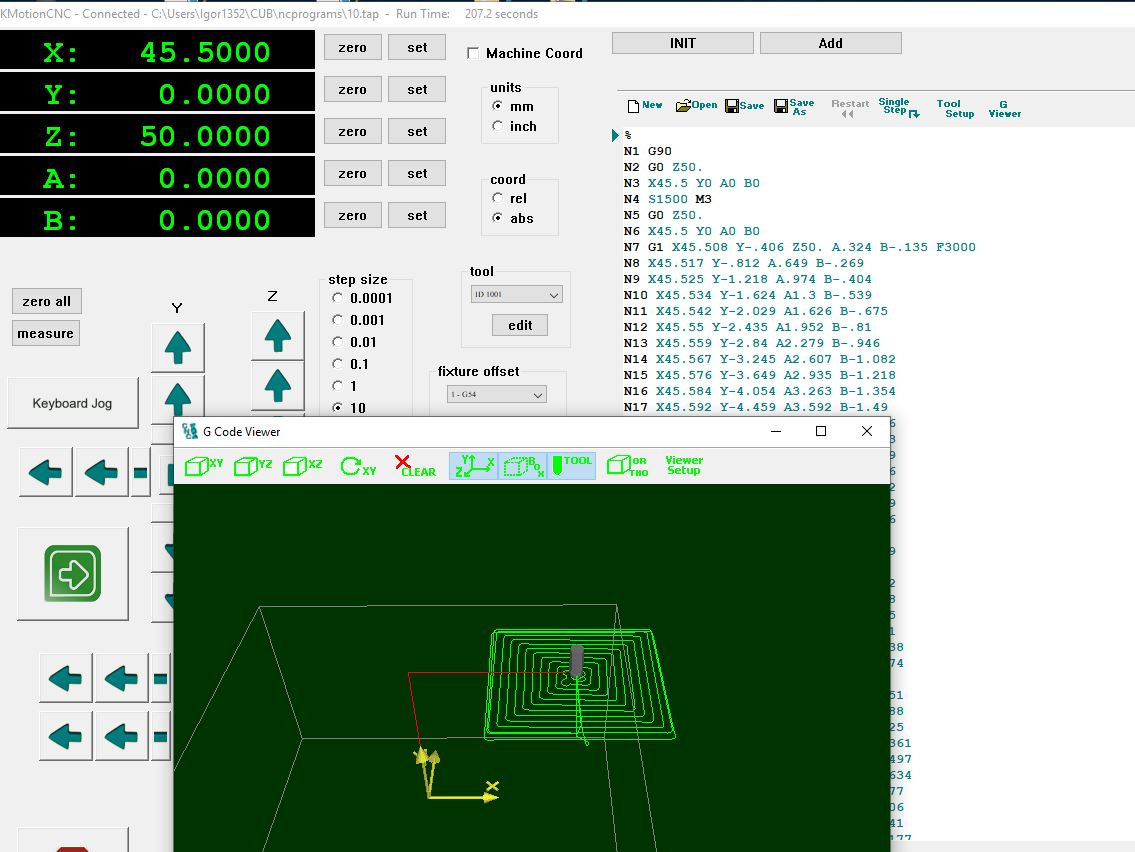
Task: Set the viewer to XY plane view
Action: pyautogui.click(x=204, y=466)
